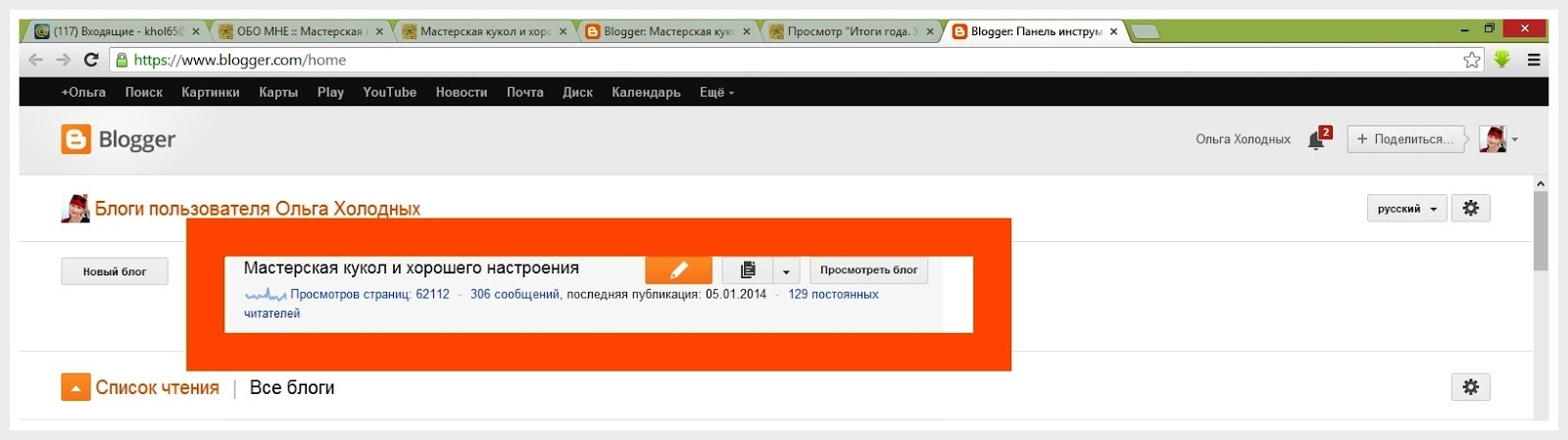The width and height of the screenshot is (1568, 440).
Task: Open Карты in Google bar
Action: (278, 92)
